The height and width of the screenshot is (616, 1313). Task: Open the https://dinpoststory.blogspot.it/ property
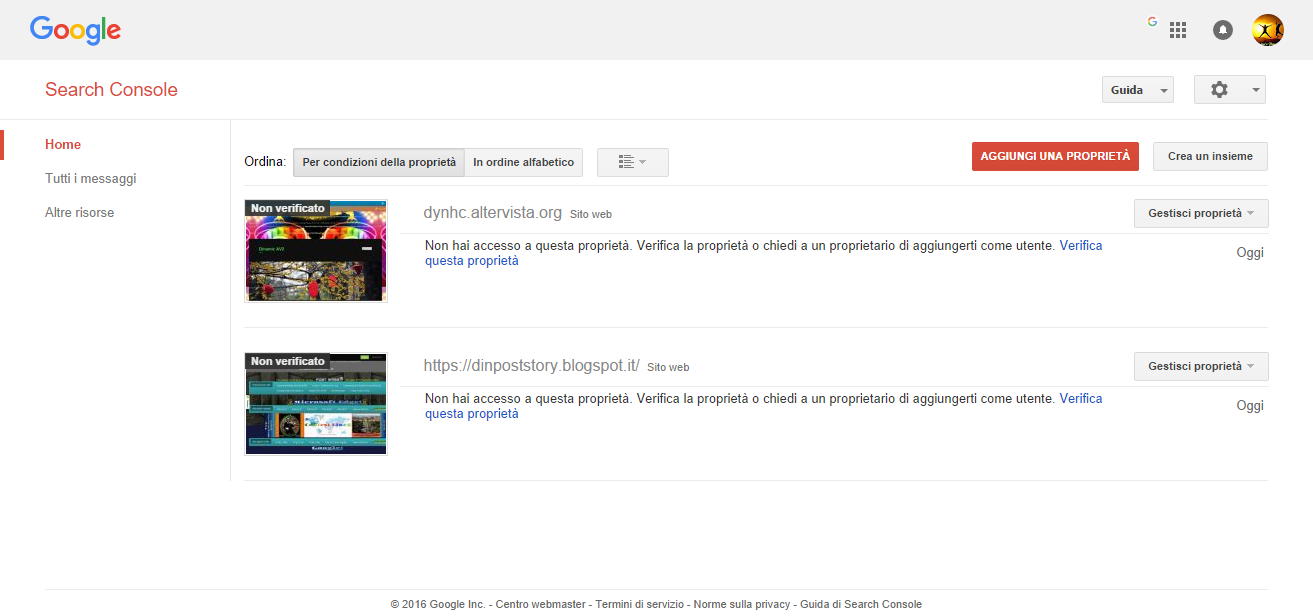(532, 366)
